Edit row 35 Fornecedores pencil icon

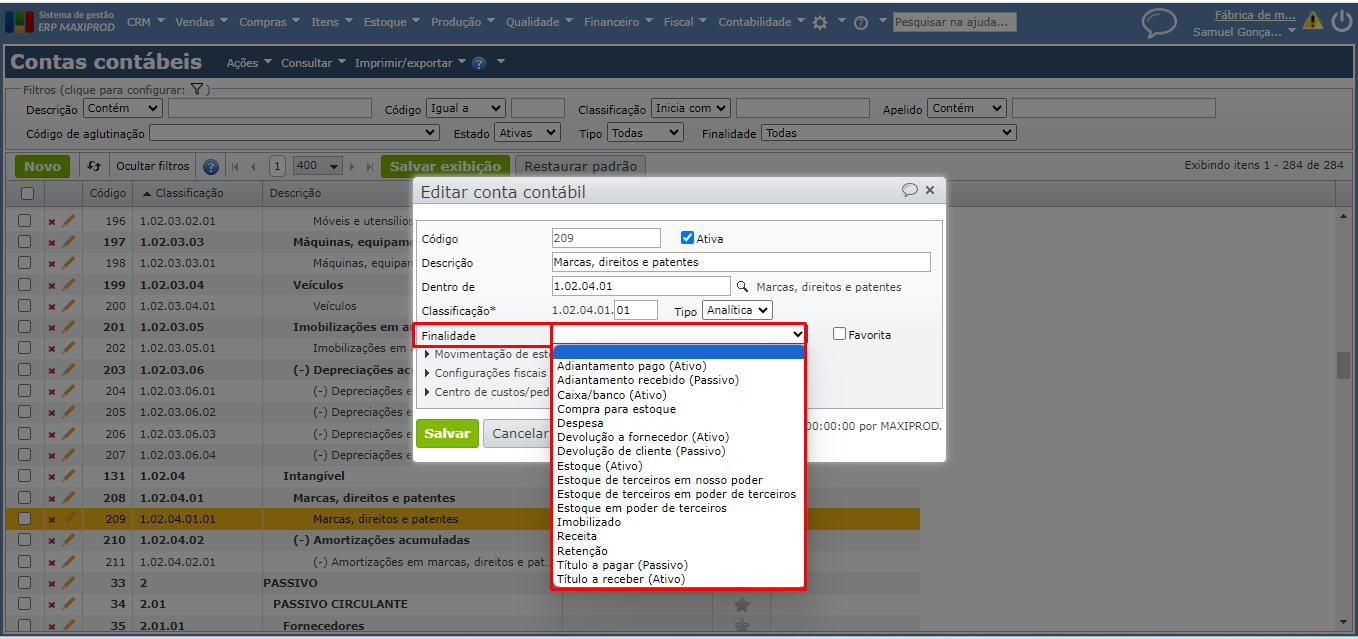[69, 626]
